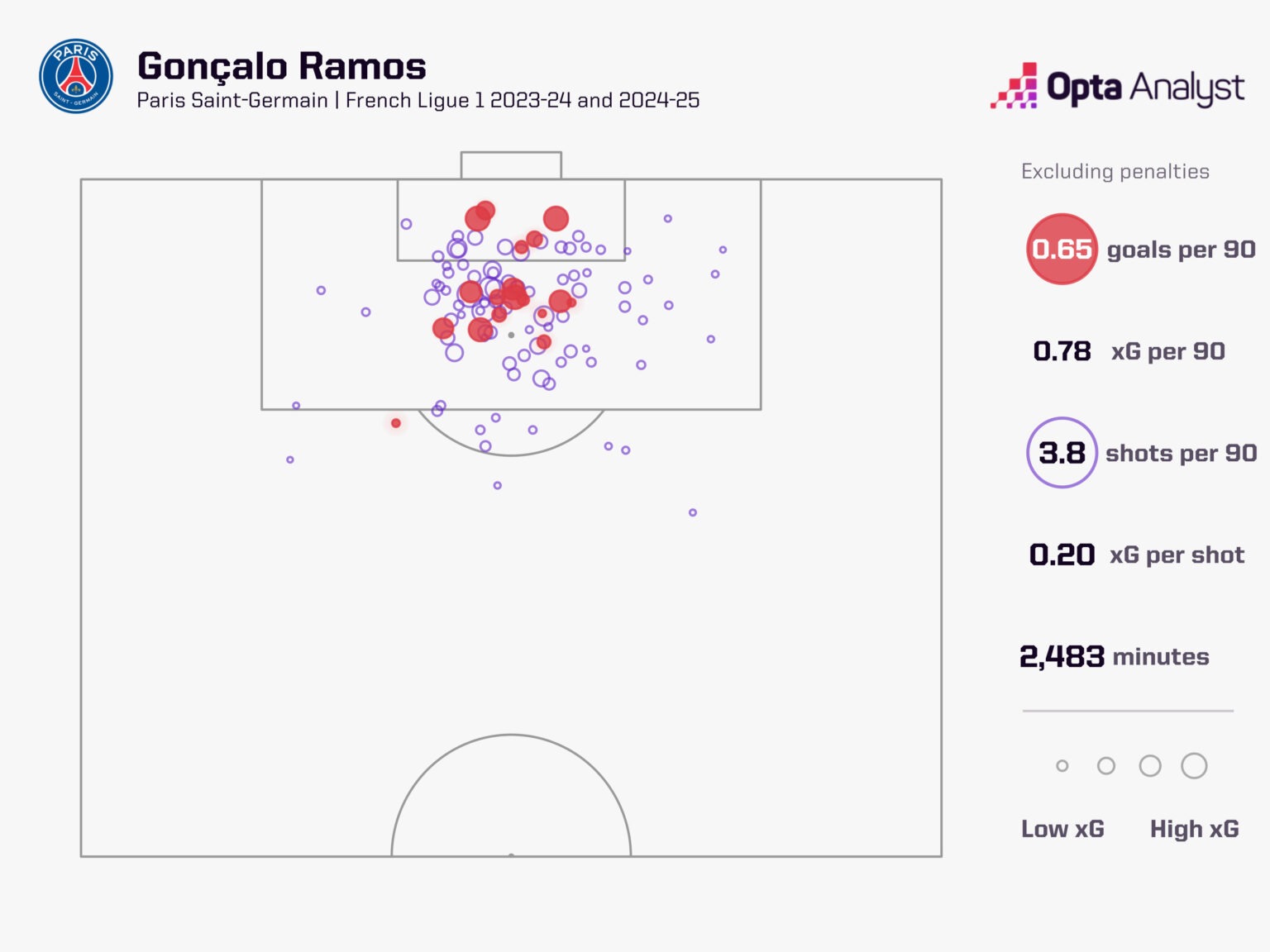Screen dimensions: 1270x952
Task: Click the grey penalty spot marker
Action: (511, 335)
